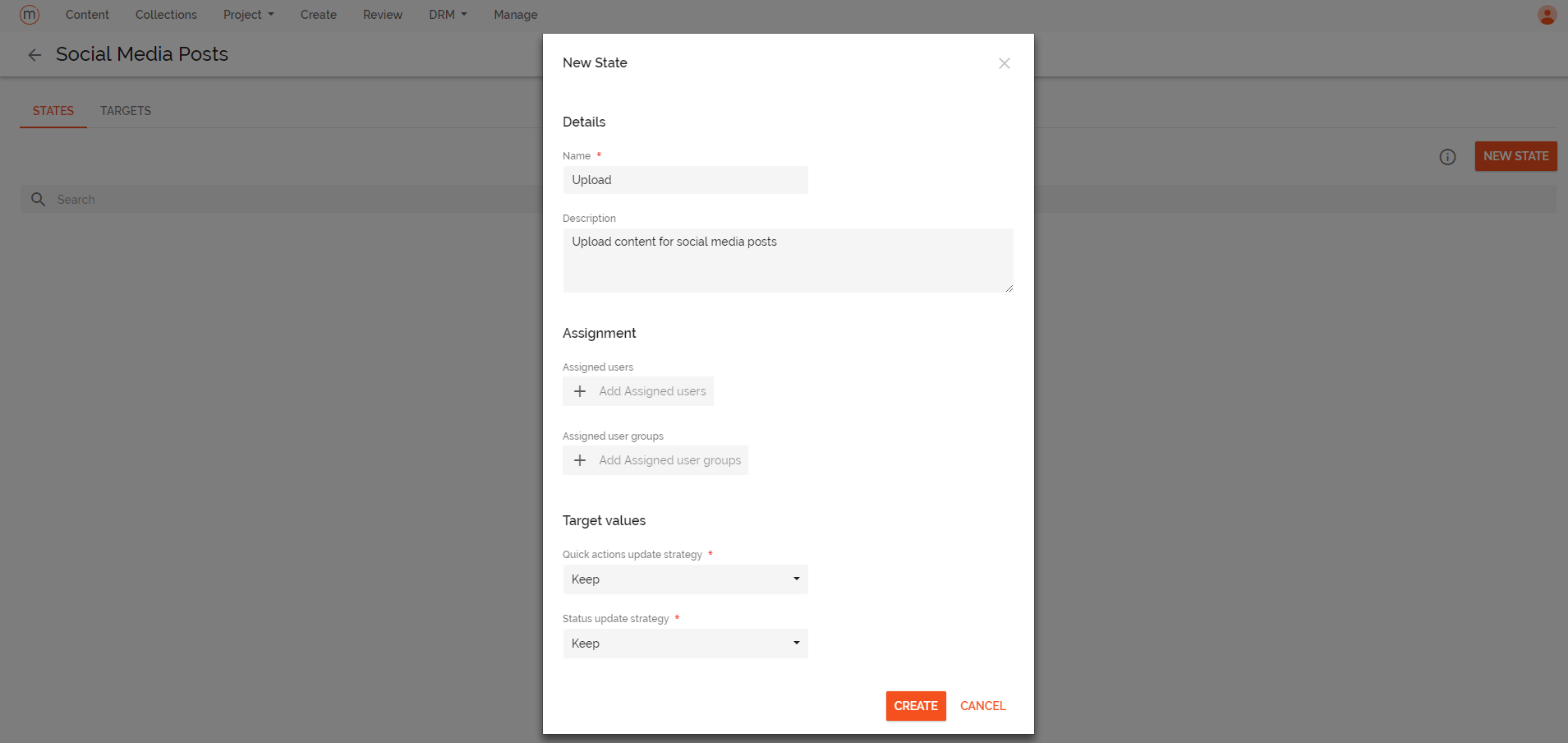Focus the Name field containing Upload
The image size is (1568, 743).
pos(685,180)
